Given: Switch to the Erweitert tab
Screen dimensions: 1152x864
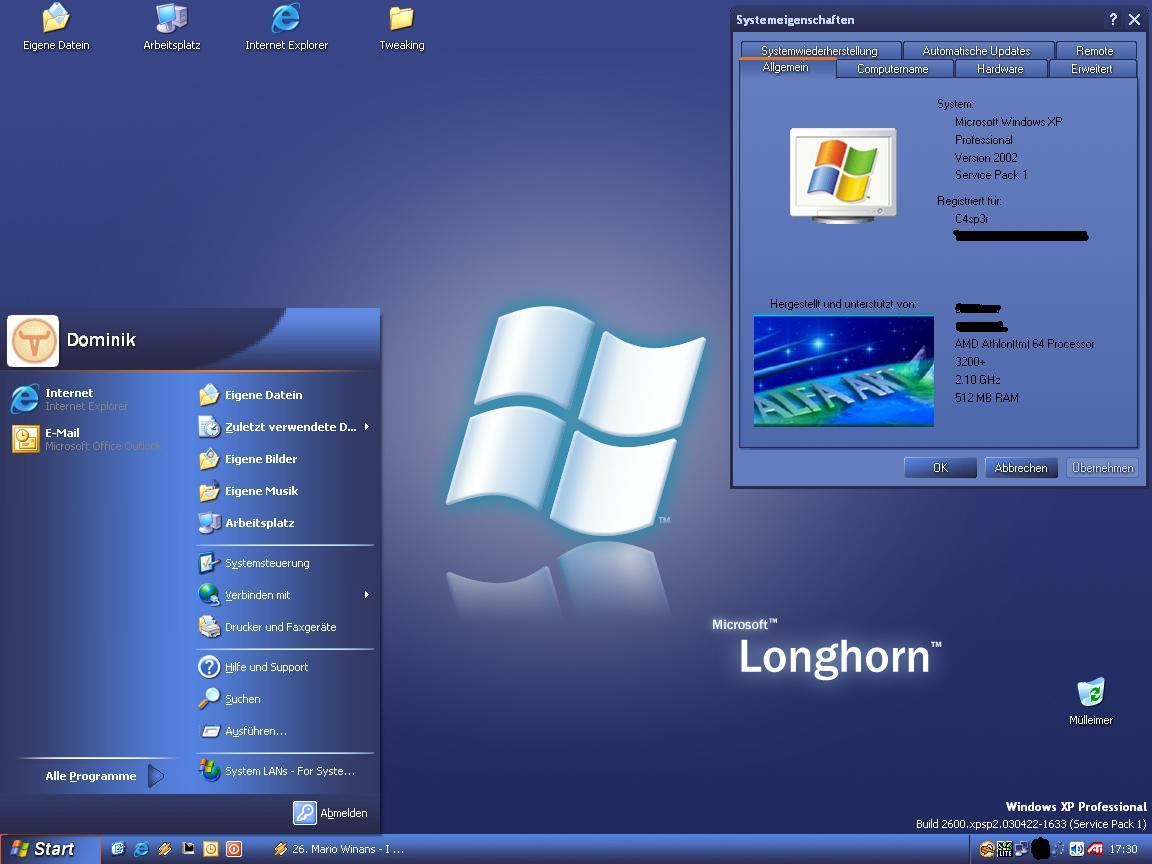Looking at the screenshot, I should click(1092, 69).
